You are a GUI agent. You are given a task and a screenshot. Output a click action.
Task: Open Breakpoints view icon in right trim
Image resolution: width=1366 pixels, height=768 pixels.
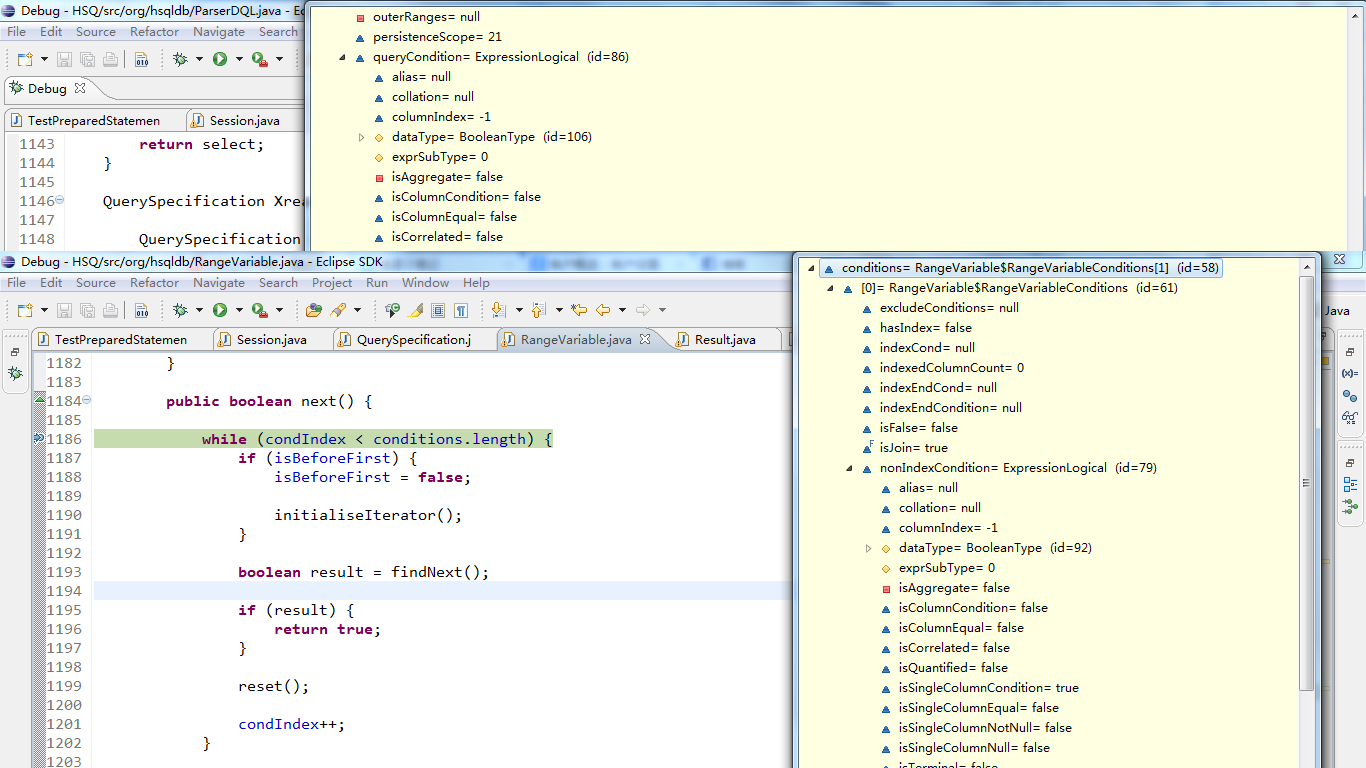tap(1349, 396)
